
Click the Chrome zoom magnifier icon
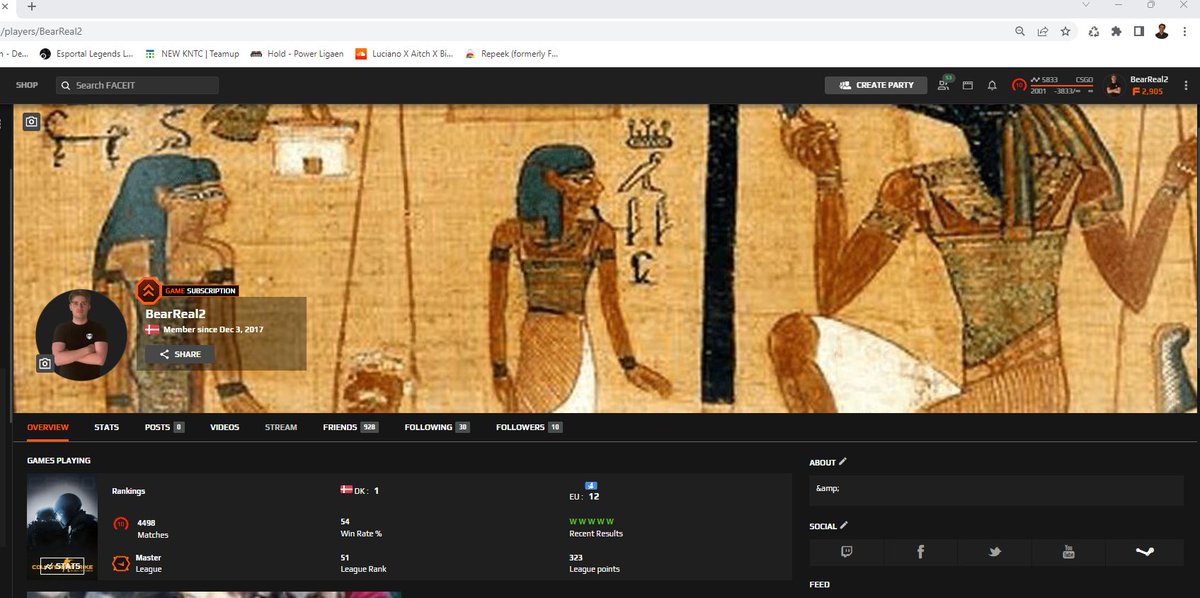pyautogui.click(x=1020, y=31)
